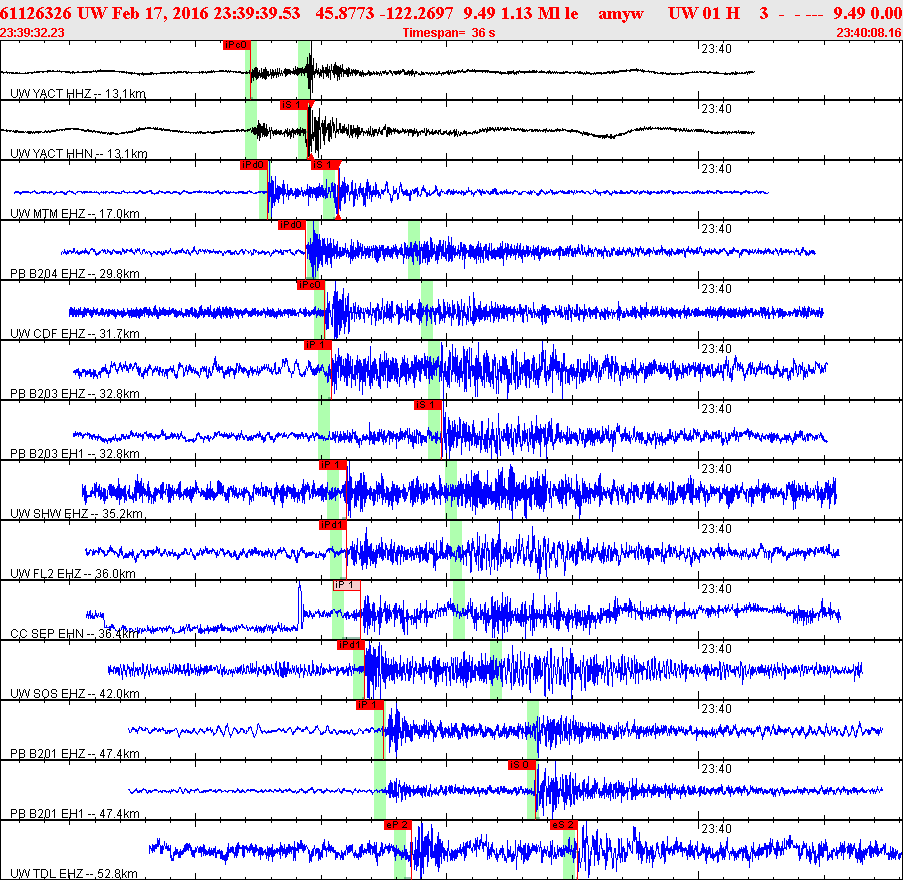Click the pale iP 1 flag on SEP EHN
The height and width of the screenshot is (880, 903).
[347, 585]
